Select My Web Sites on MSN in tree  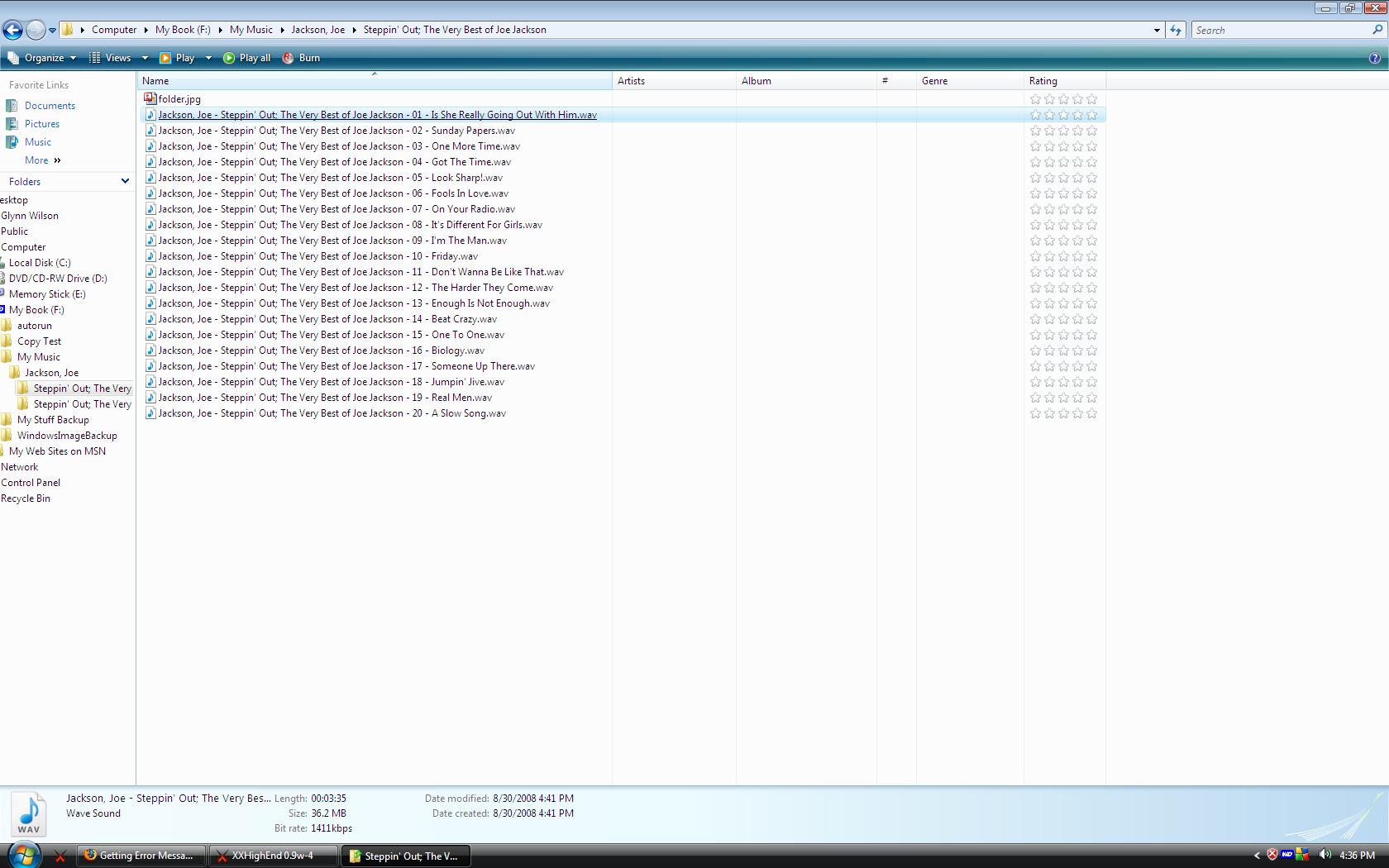57,451
